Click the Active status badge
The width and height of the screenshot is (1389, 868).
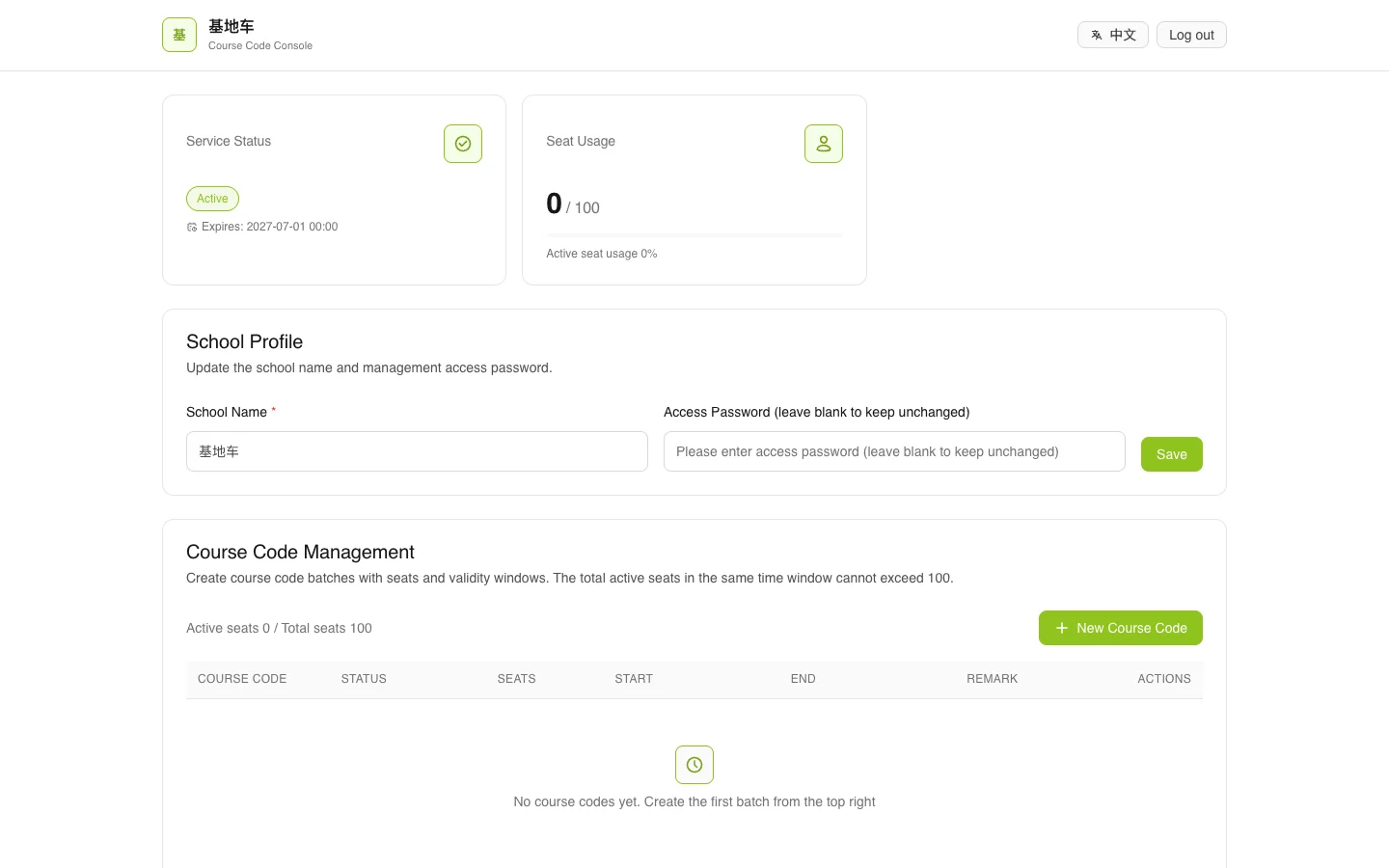tap(212, 199)
